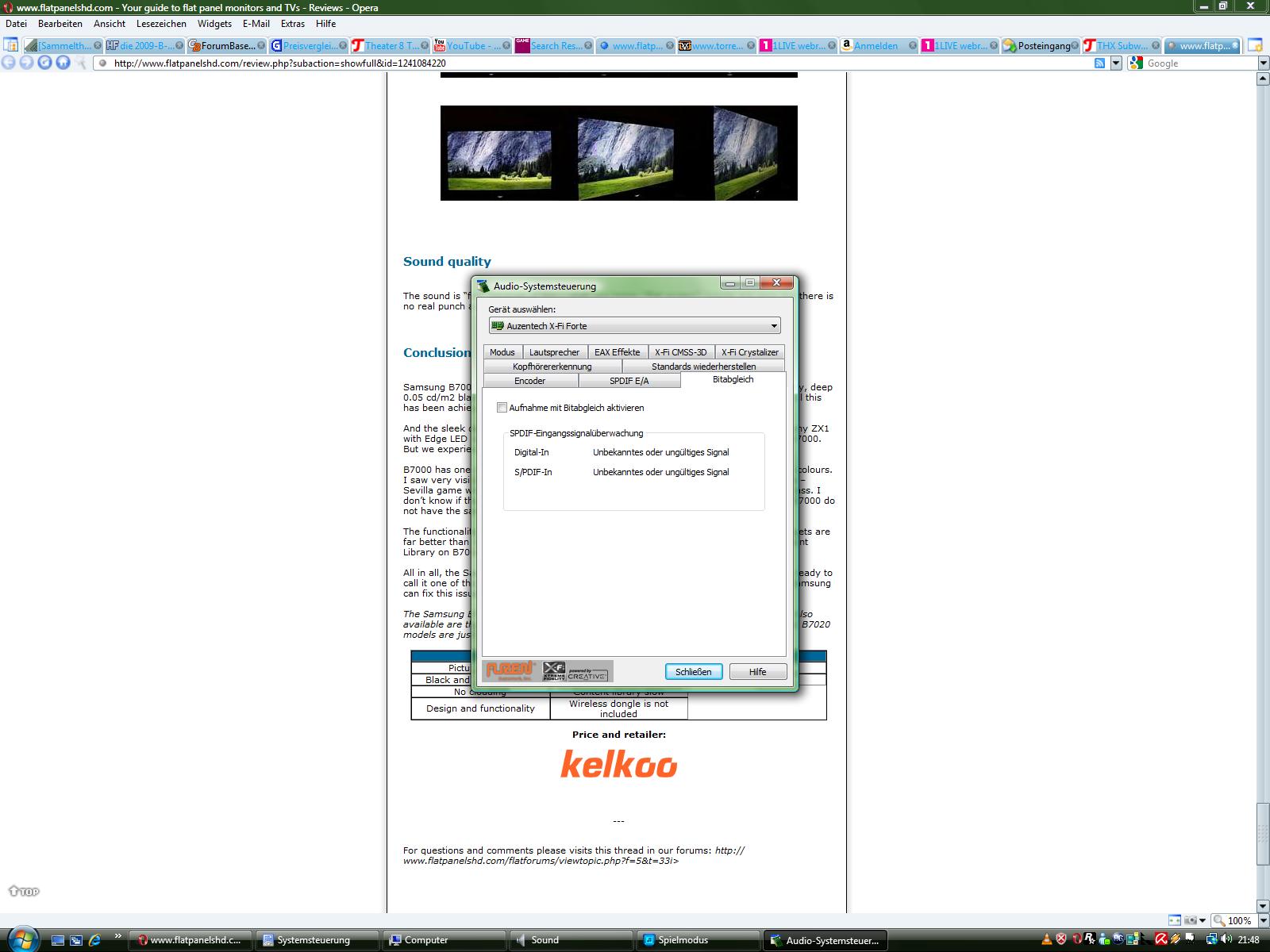Reload the page with the reload icon
The height and width of the screenshot is (952, 1270).
click(44, 63)
